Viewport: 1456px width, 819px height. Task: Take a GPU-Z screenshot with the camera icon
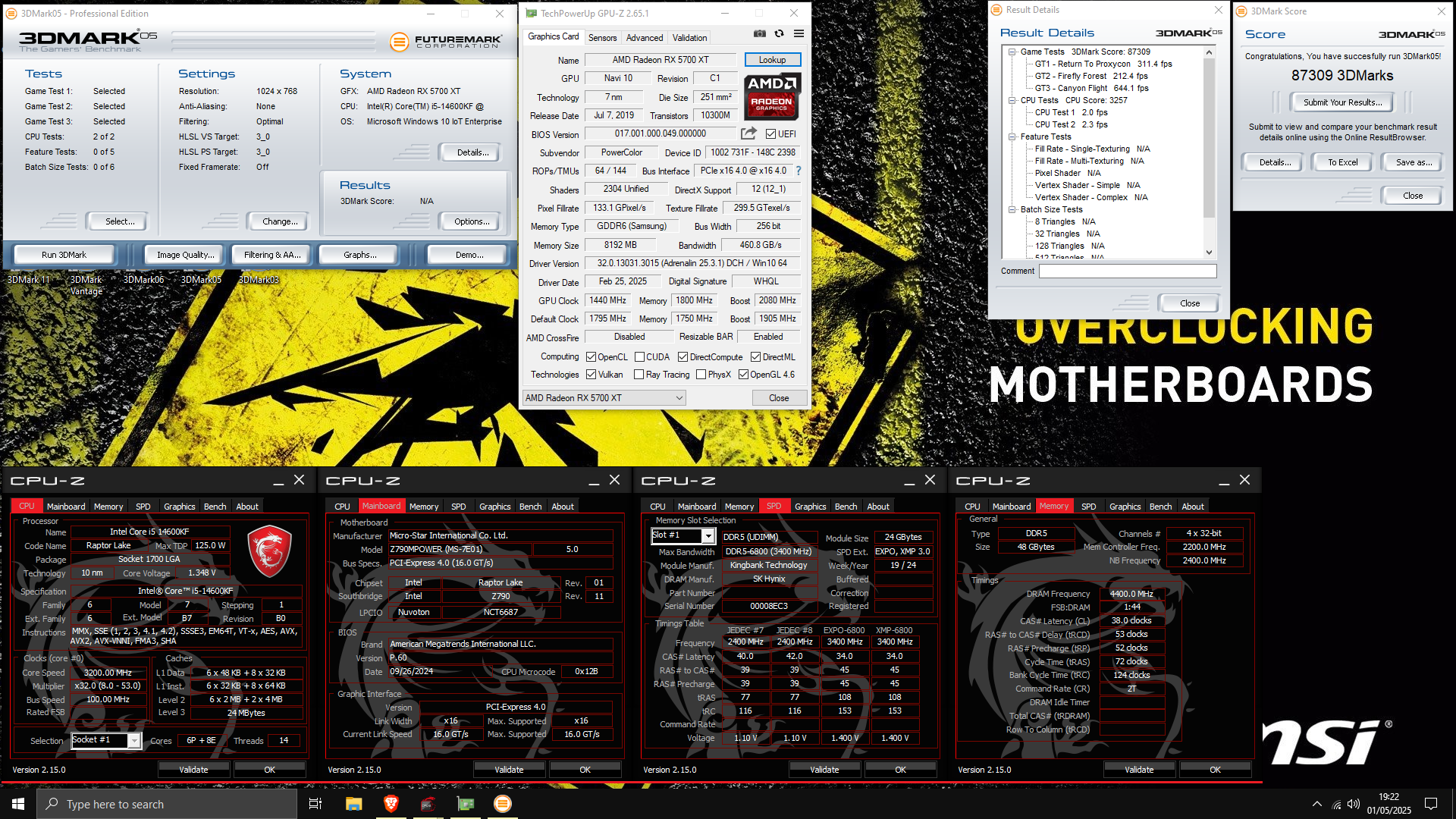(760, 34)
